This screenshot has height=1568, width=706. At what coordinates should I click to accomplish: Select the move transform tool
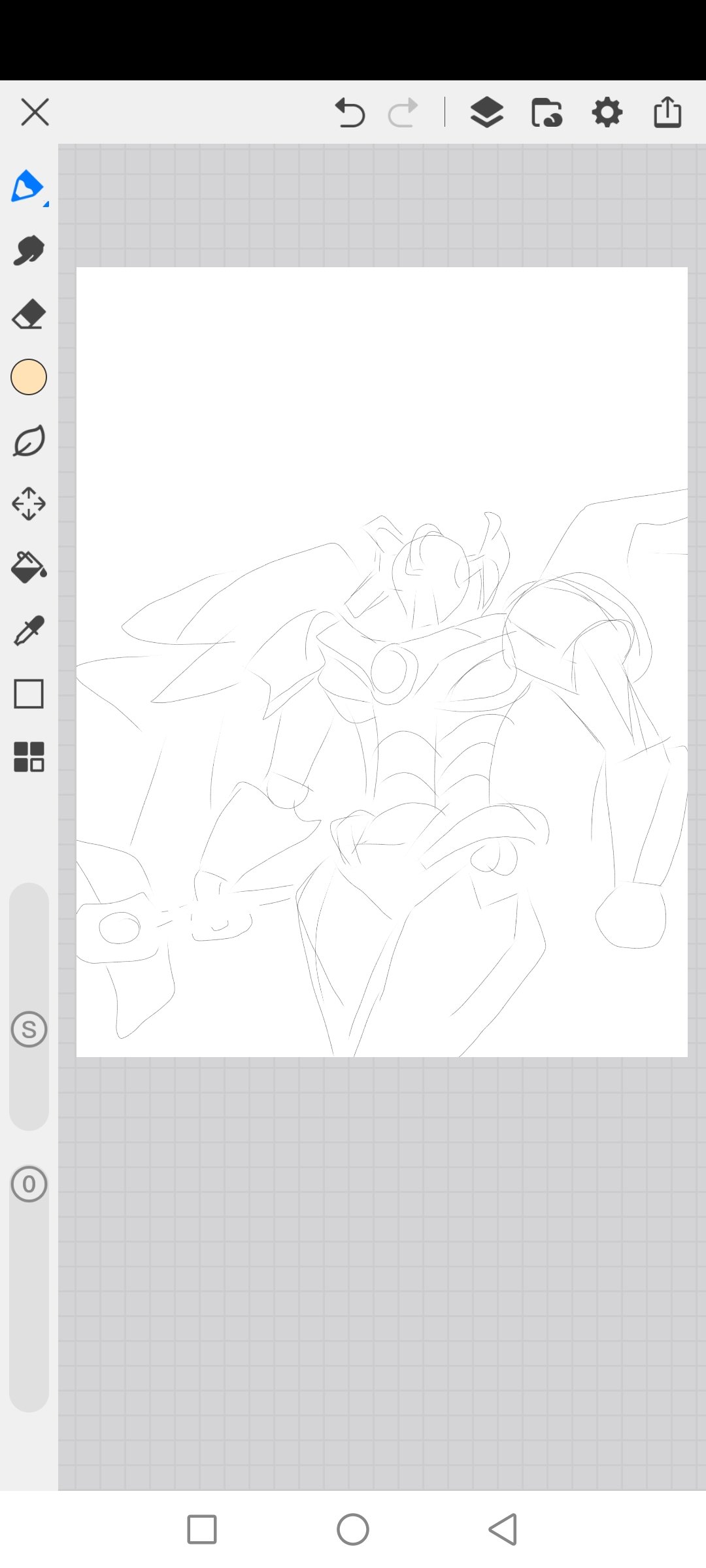coord(29,504)
